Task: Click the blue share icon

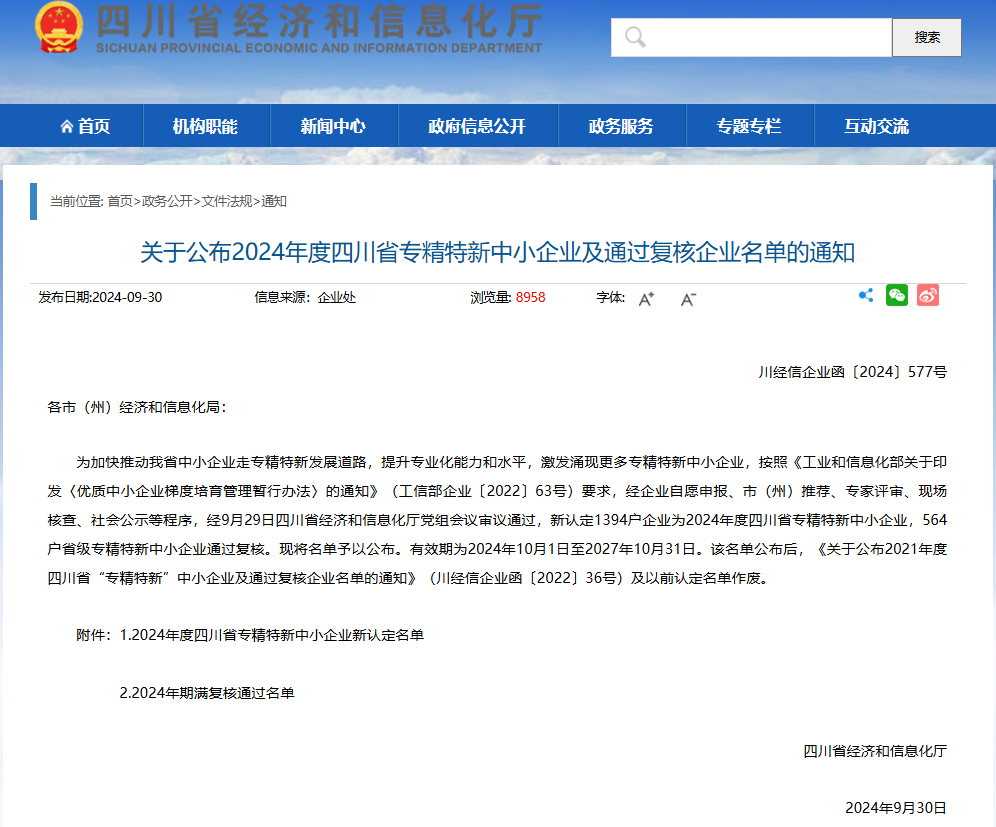Action: click(x=866, y=295)
